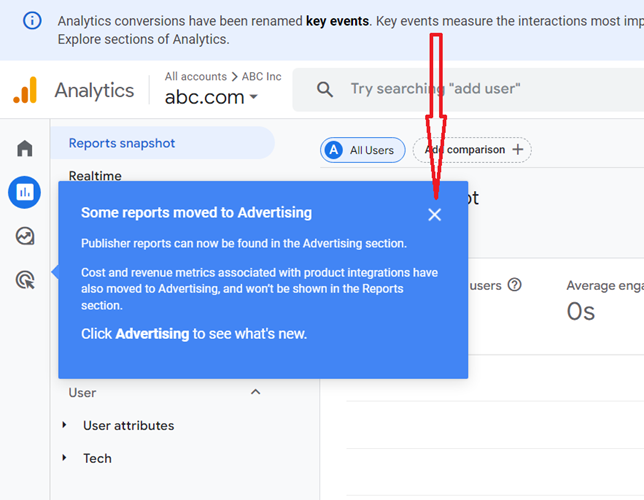The height and width of the screenshot is (500, 644).
Task: Open the Tech label
Action: point(97,458)
